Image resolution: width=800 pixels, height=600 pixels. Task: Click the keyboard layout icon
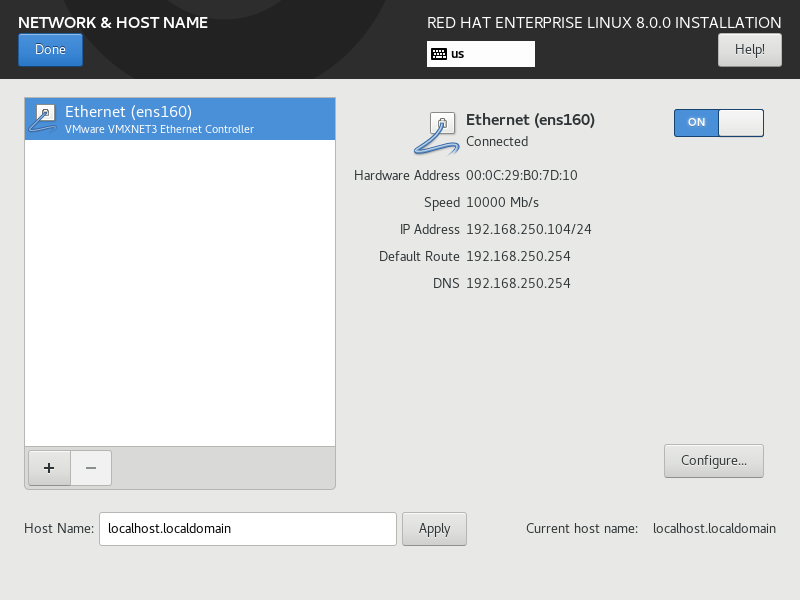[439, 54]
